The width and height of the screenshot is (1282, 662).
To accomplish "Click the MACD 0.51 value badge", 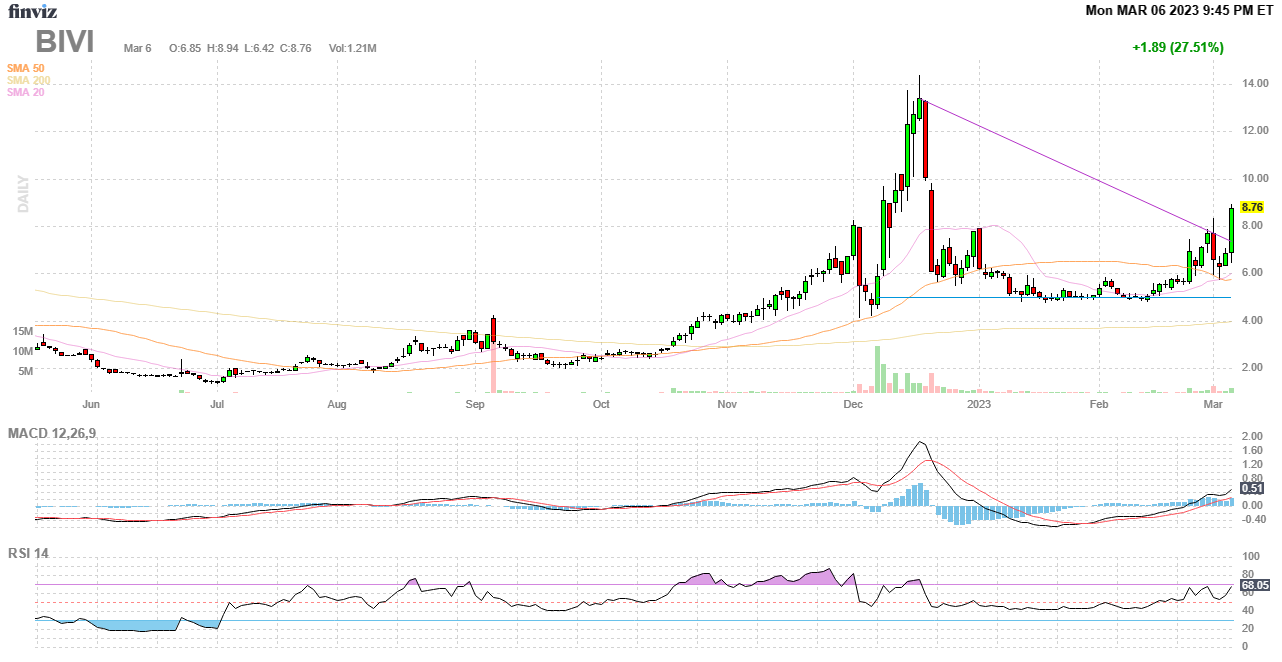I will click(x=1252, y=488).
